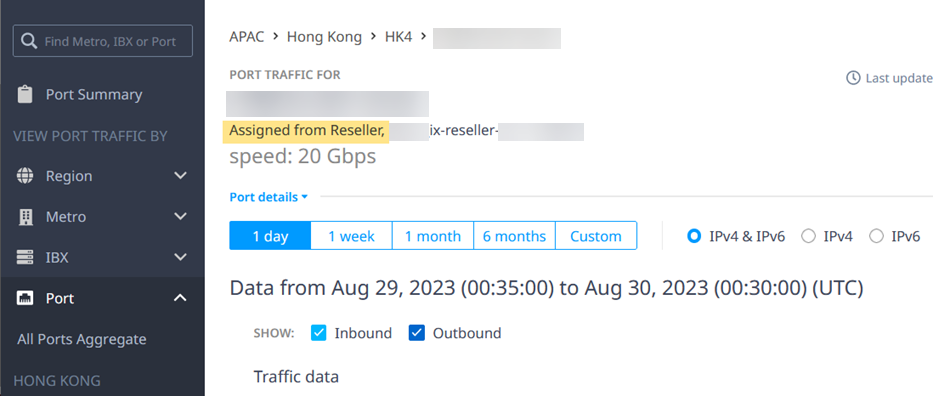
Task: Go to Hong Kong breadcrumb link
Action: tap(324, 37)
